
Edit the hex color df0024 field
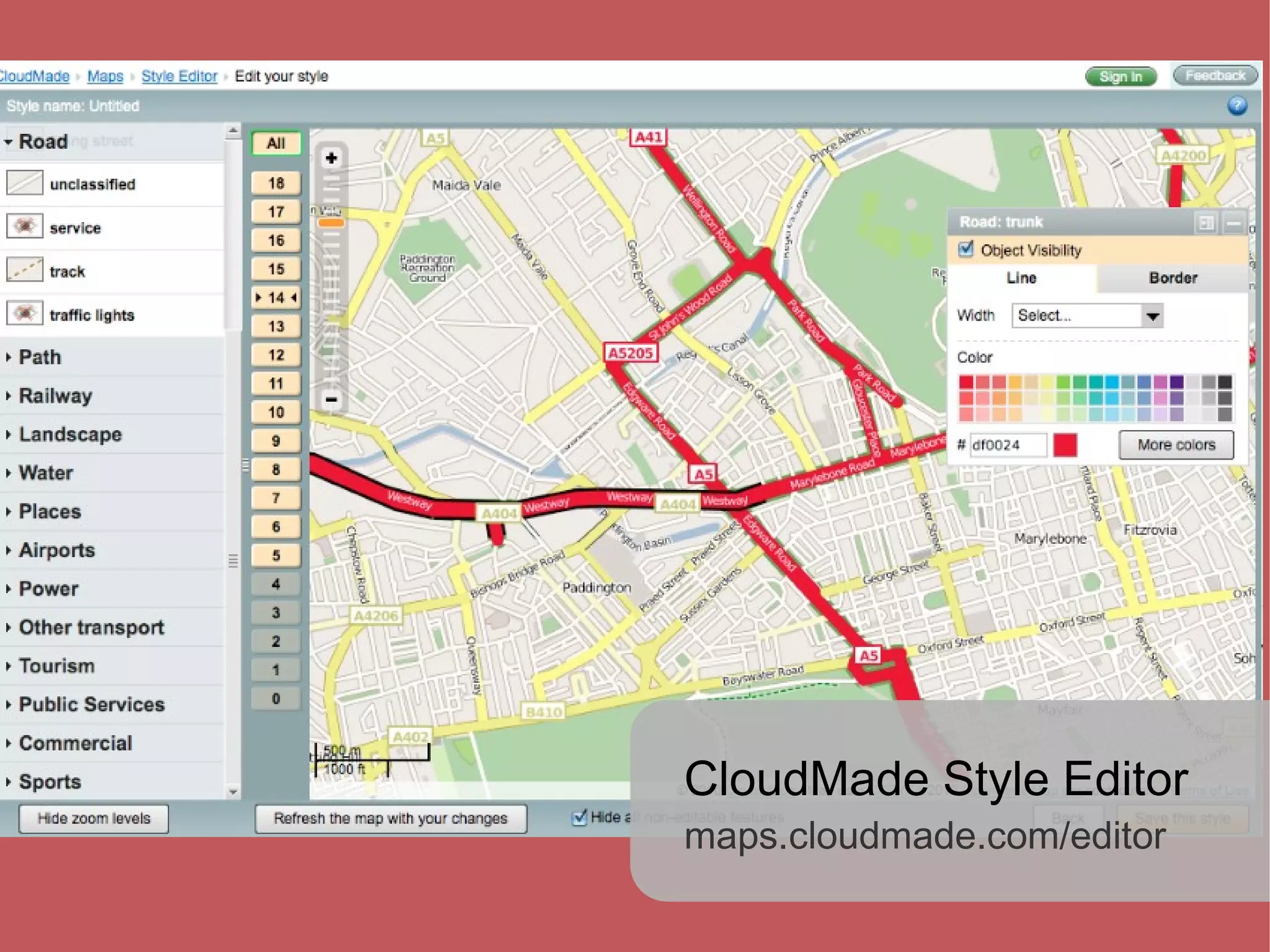(x=1008, y=445)
